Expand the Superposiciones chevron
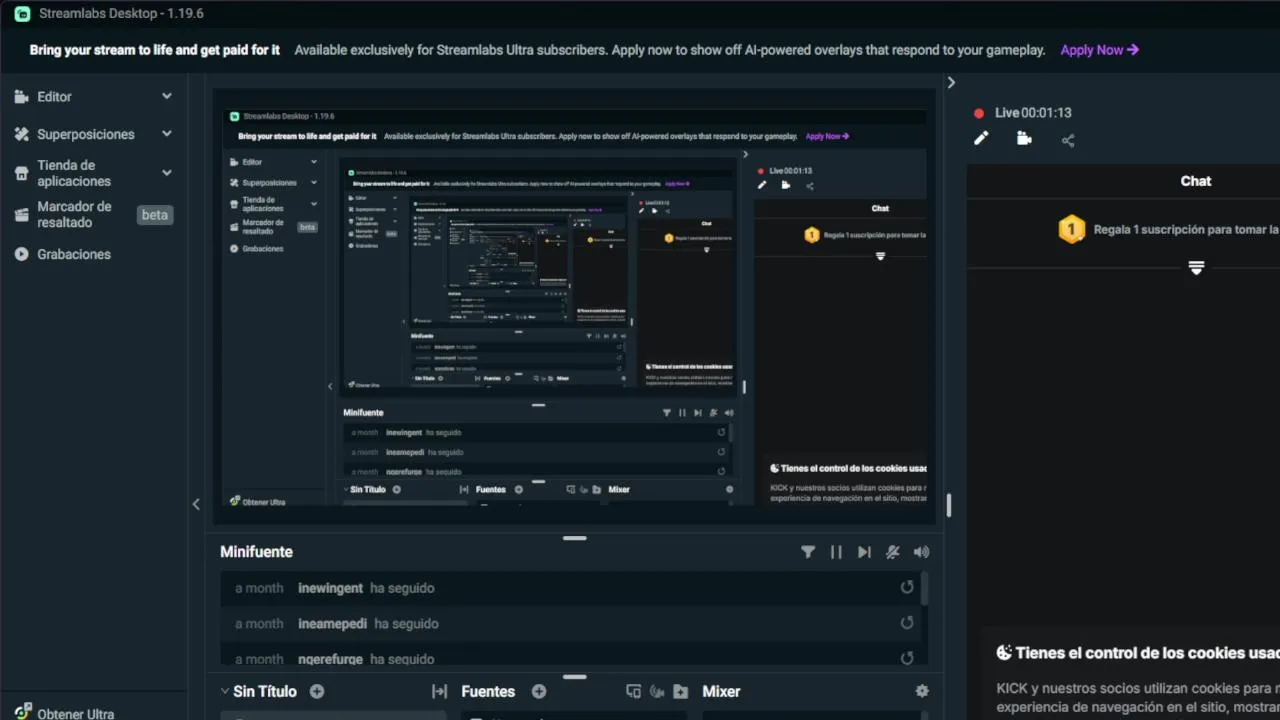 coord(167,133)
